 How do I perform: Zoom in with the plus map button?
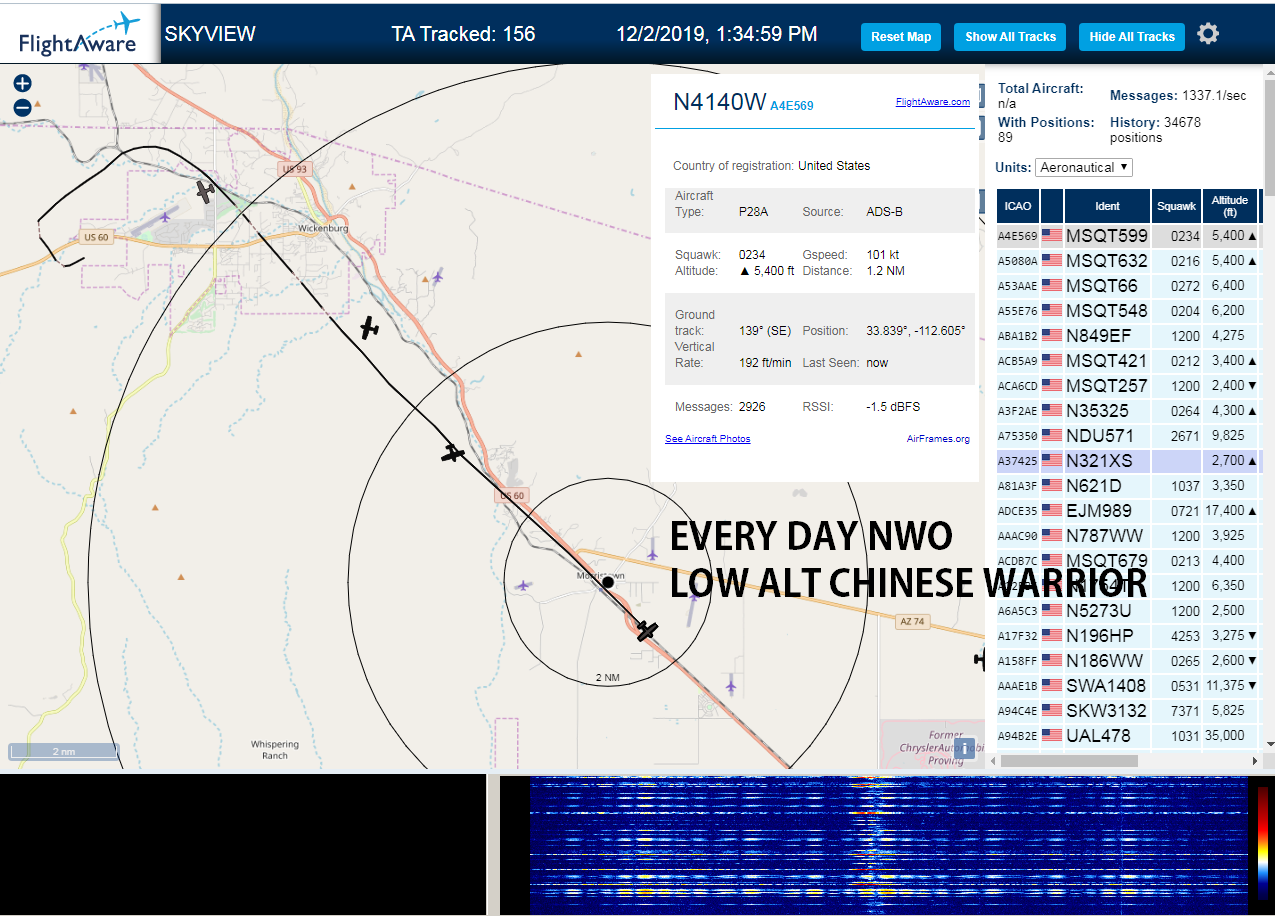[x=22, y=84]
